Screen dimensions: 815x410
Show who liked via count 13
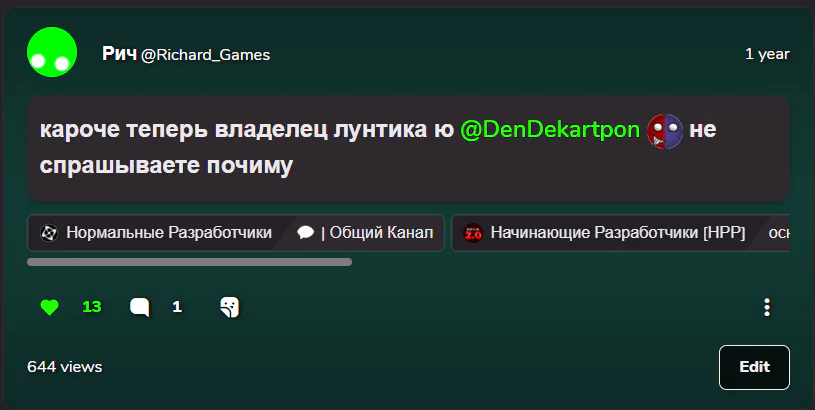coord(91,307)
